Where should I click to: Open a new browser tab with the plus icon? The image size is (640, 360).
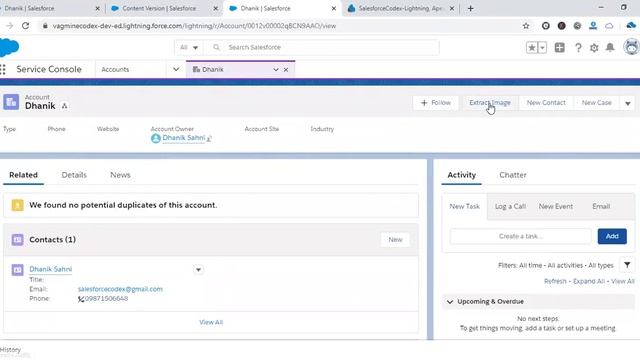pos(471,8)
